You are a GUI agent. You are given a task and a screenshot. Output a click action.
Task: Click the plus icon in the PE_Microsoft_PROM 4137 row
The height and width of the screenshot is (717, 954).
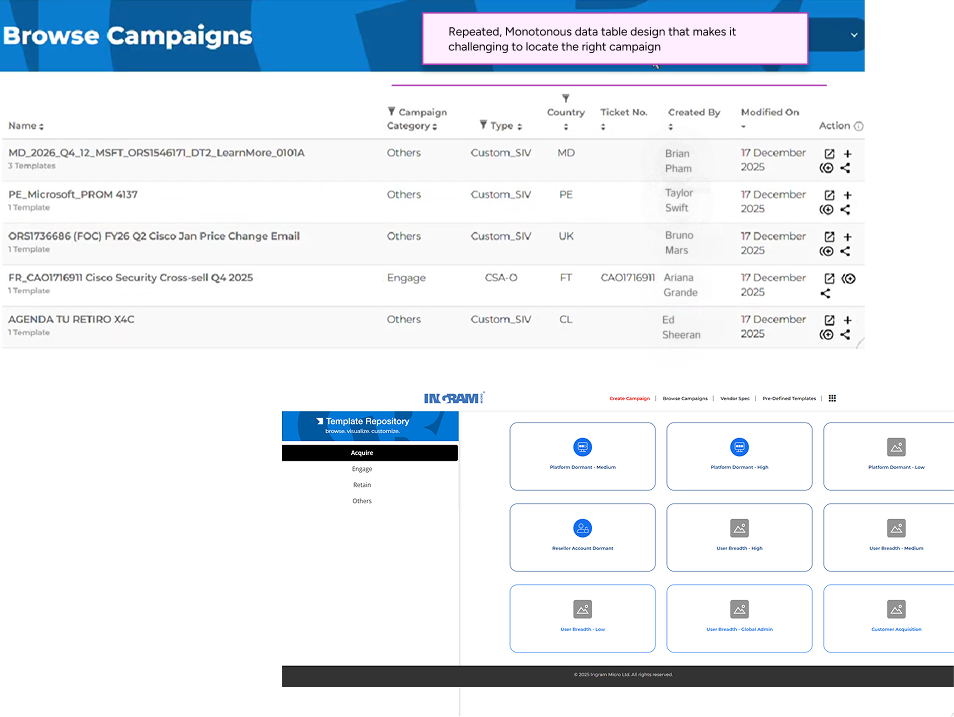848,195
